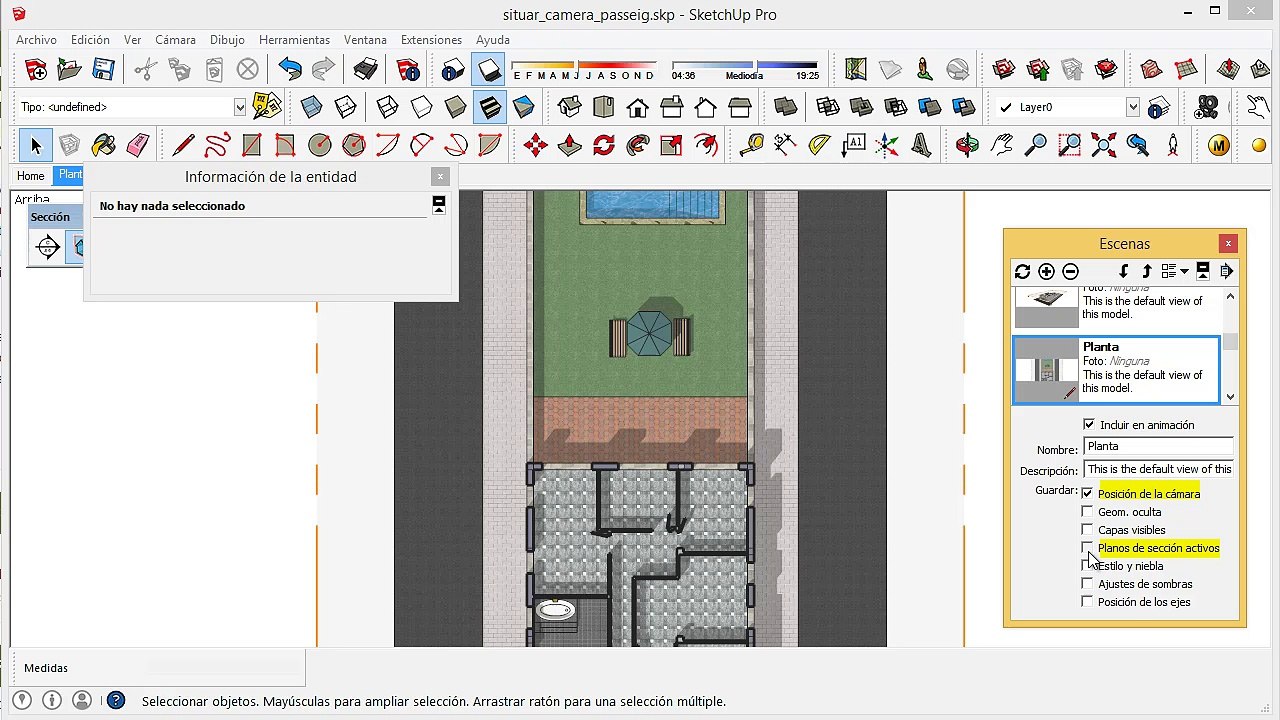
Task: Collapse scene details in Escenas panel
Action: [1202, 271]
